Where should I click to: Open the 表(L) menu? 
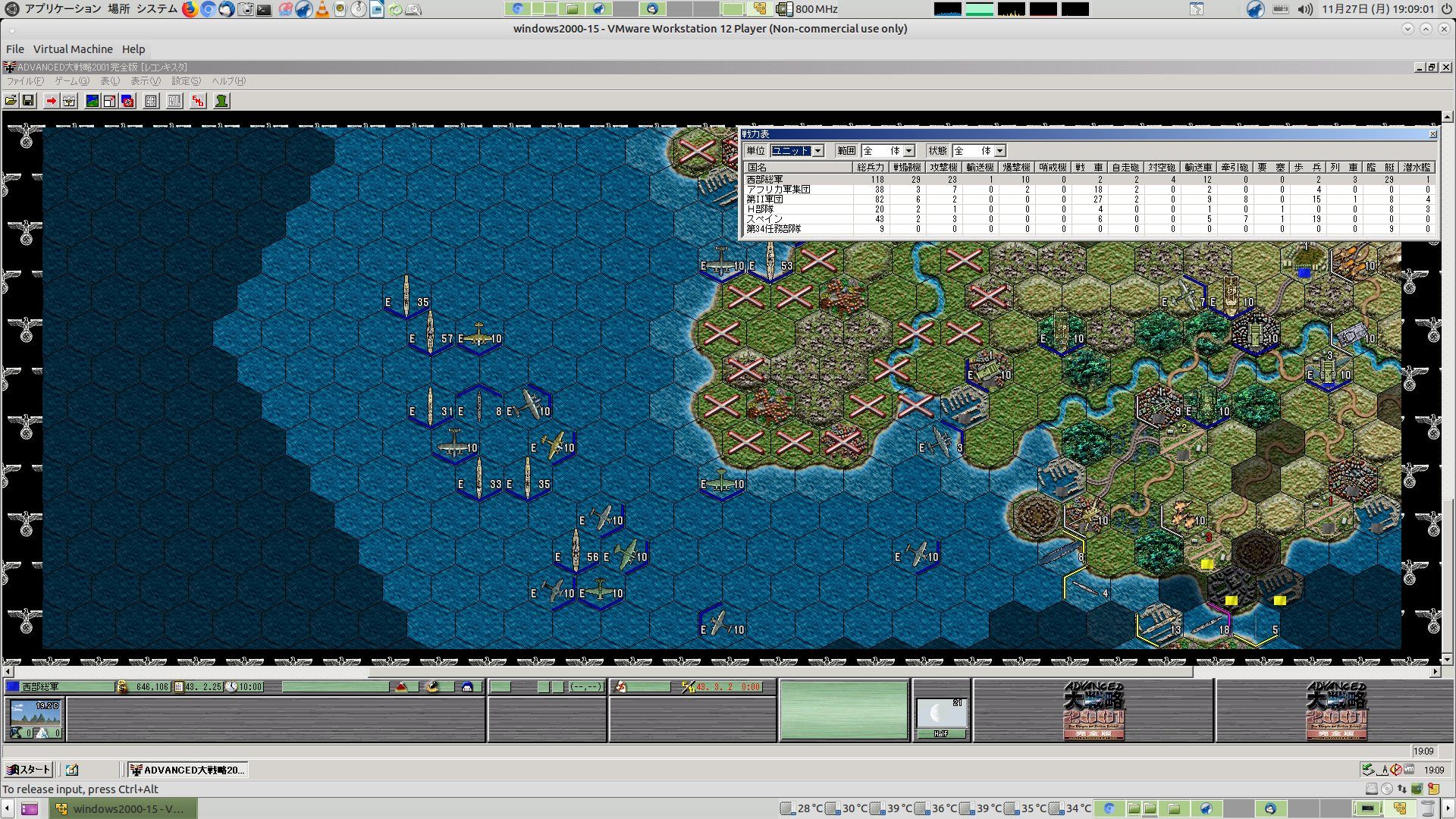point(110,81)
